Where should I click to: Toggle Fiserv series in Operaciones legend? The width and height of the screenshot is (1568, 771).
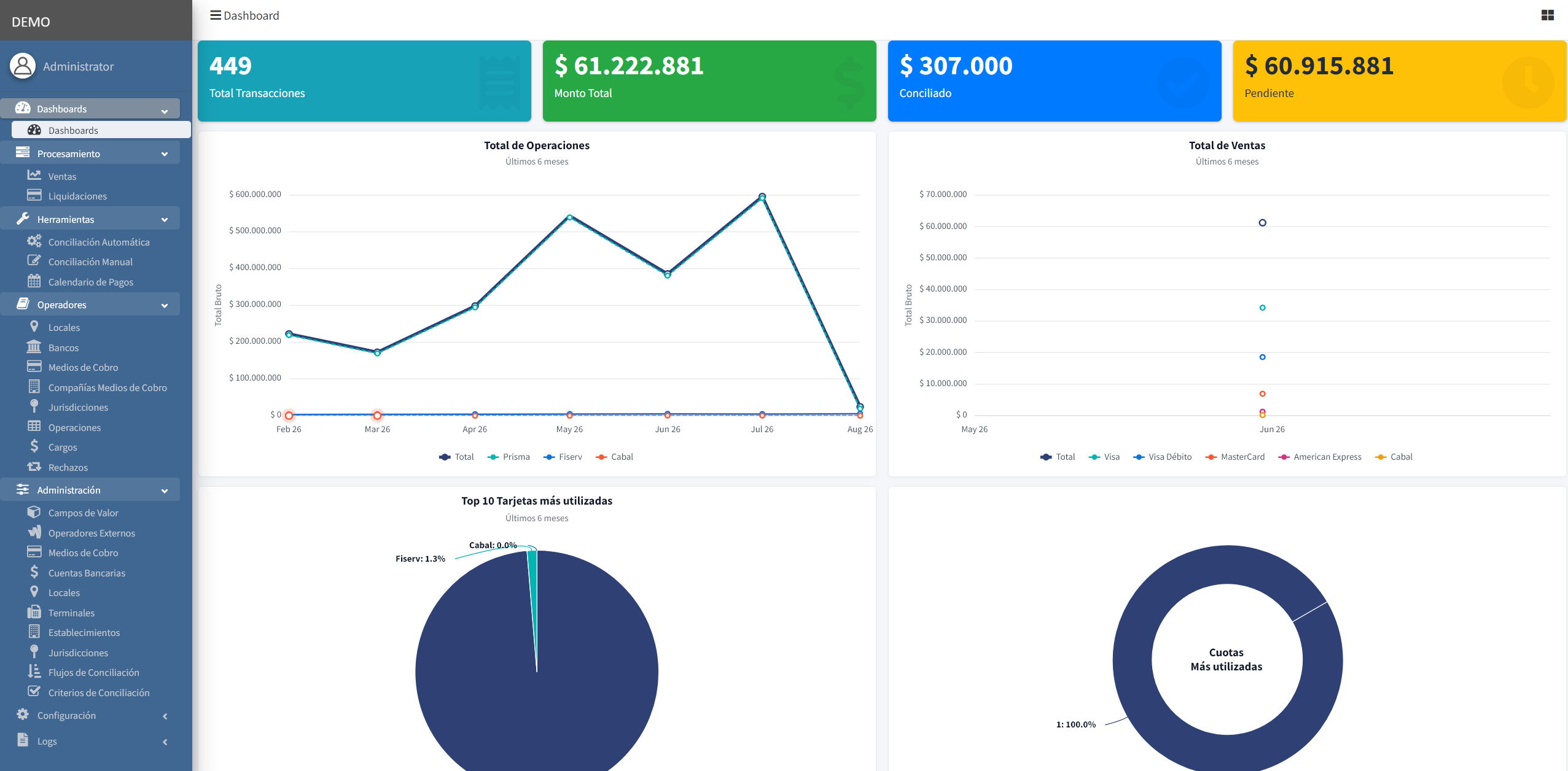pyautogui.click(x=563, y=457)
